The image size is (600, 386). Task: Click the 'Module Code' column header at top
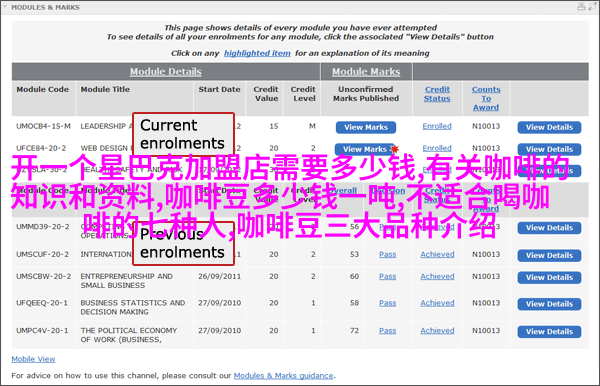pos(42,90)
